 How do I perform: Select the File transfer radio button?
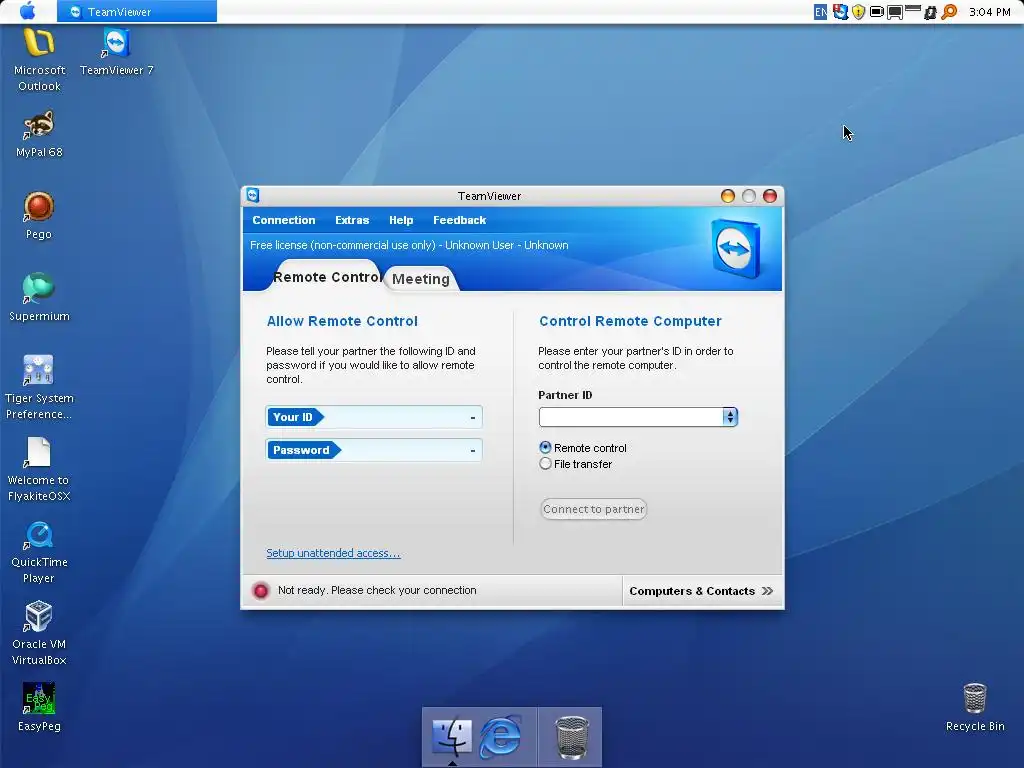pyautogui.click(x=545, y=464)
